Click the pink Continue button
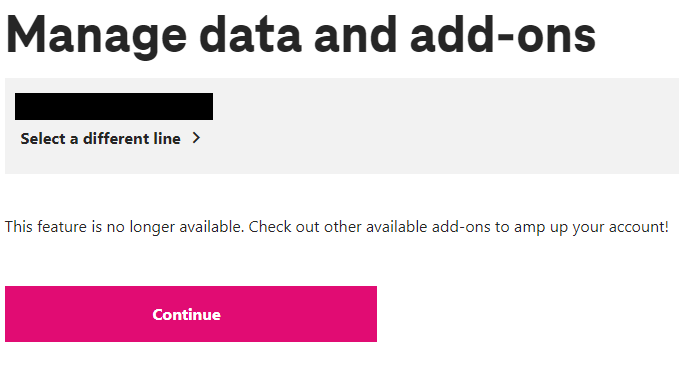Viewport: 679px width, 368px height. click(x=191, y=314)
